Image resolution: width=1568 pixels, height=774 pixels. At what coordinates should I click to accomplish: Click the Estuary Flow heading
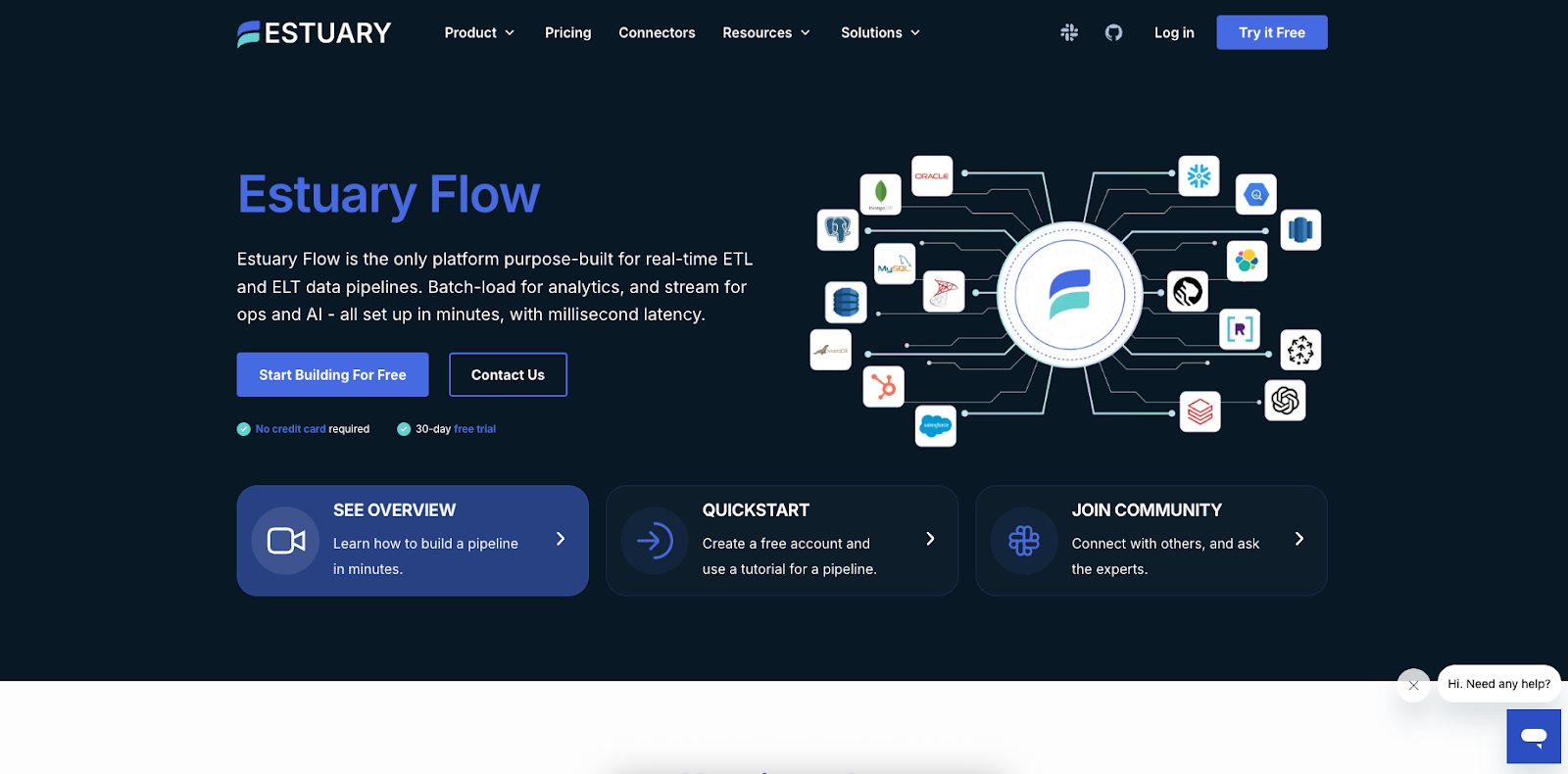[389, 194]
